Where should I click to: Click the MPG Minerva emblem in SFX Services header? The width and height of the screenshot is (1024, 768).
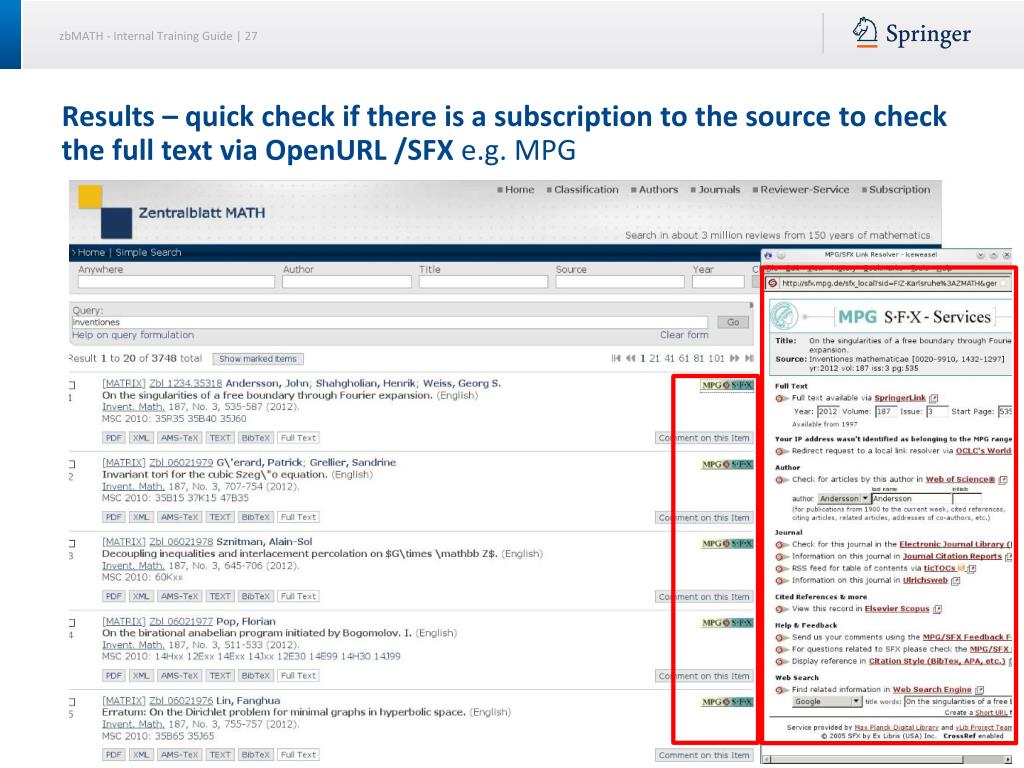coord(784,317)
